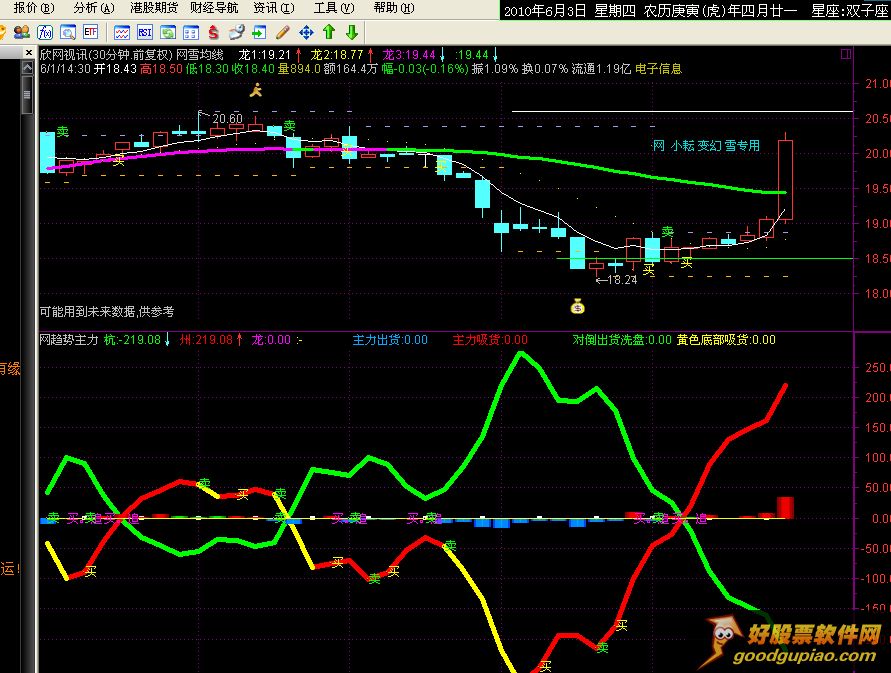Click the blue four-way move arrows icon
Screen dimensions: 891x673
pos(306,32)
